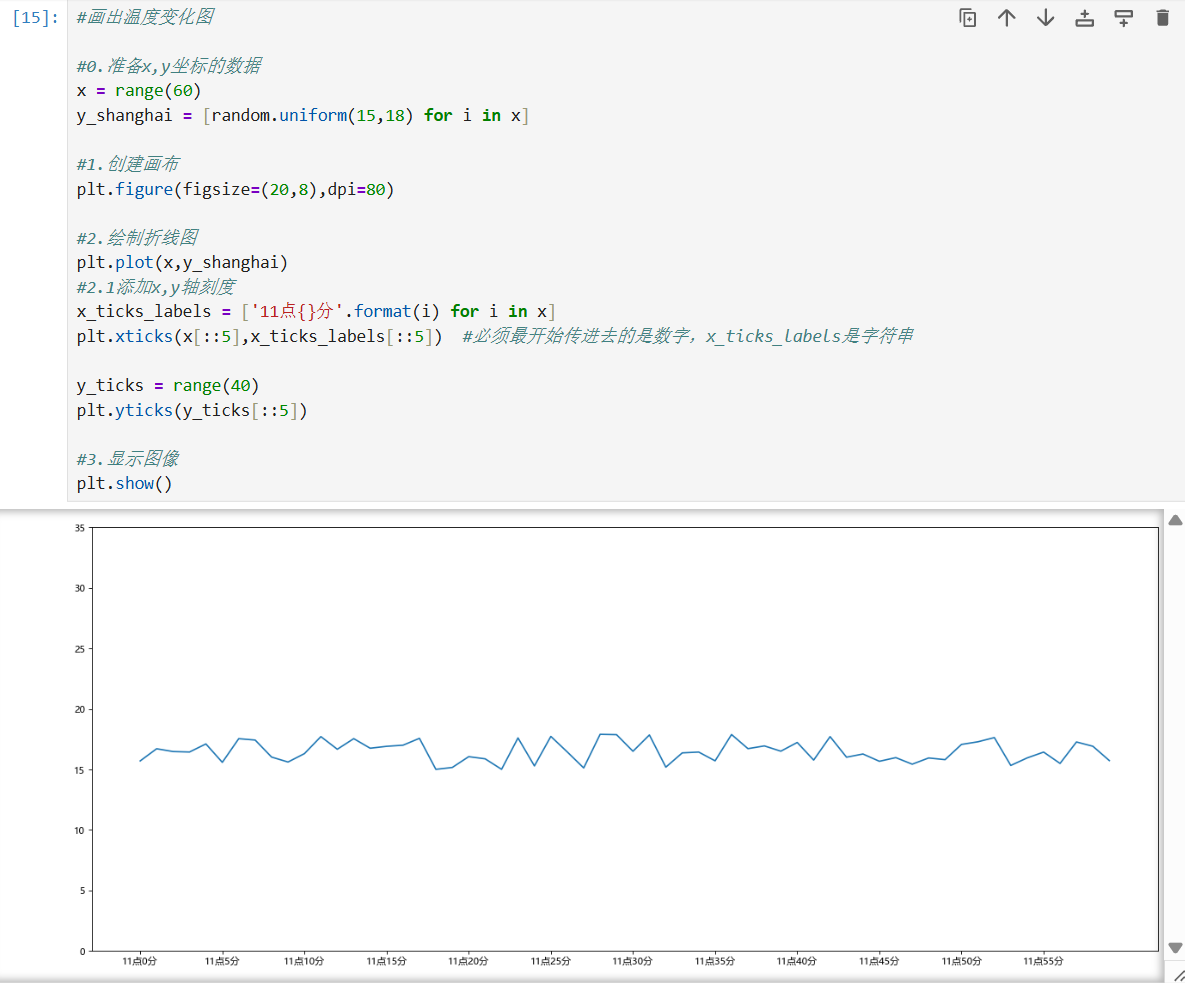1185x990 pixels.
Task: Select the [15] cell execution prompt
Action: [36, 17]
